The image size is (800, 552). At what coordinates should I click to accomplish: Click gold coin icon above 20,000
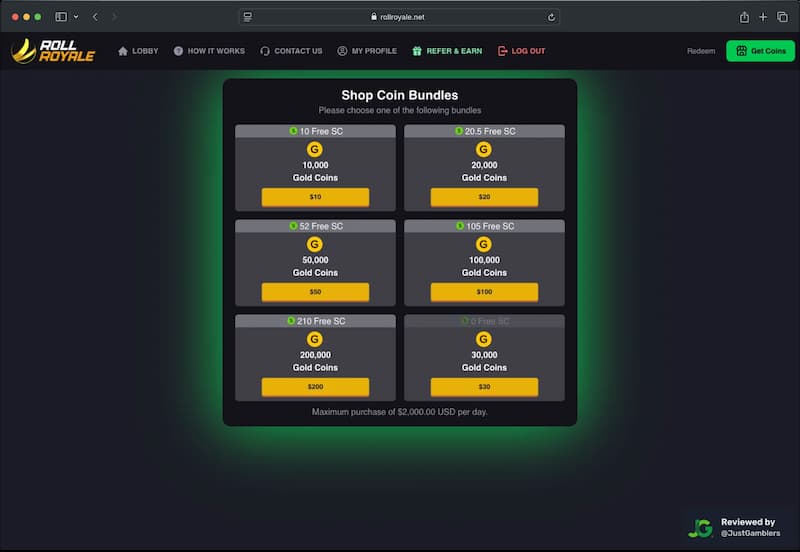click(x=484, y=149)
